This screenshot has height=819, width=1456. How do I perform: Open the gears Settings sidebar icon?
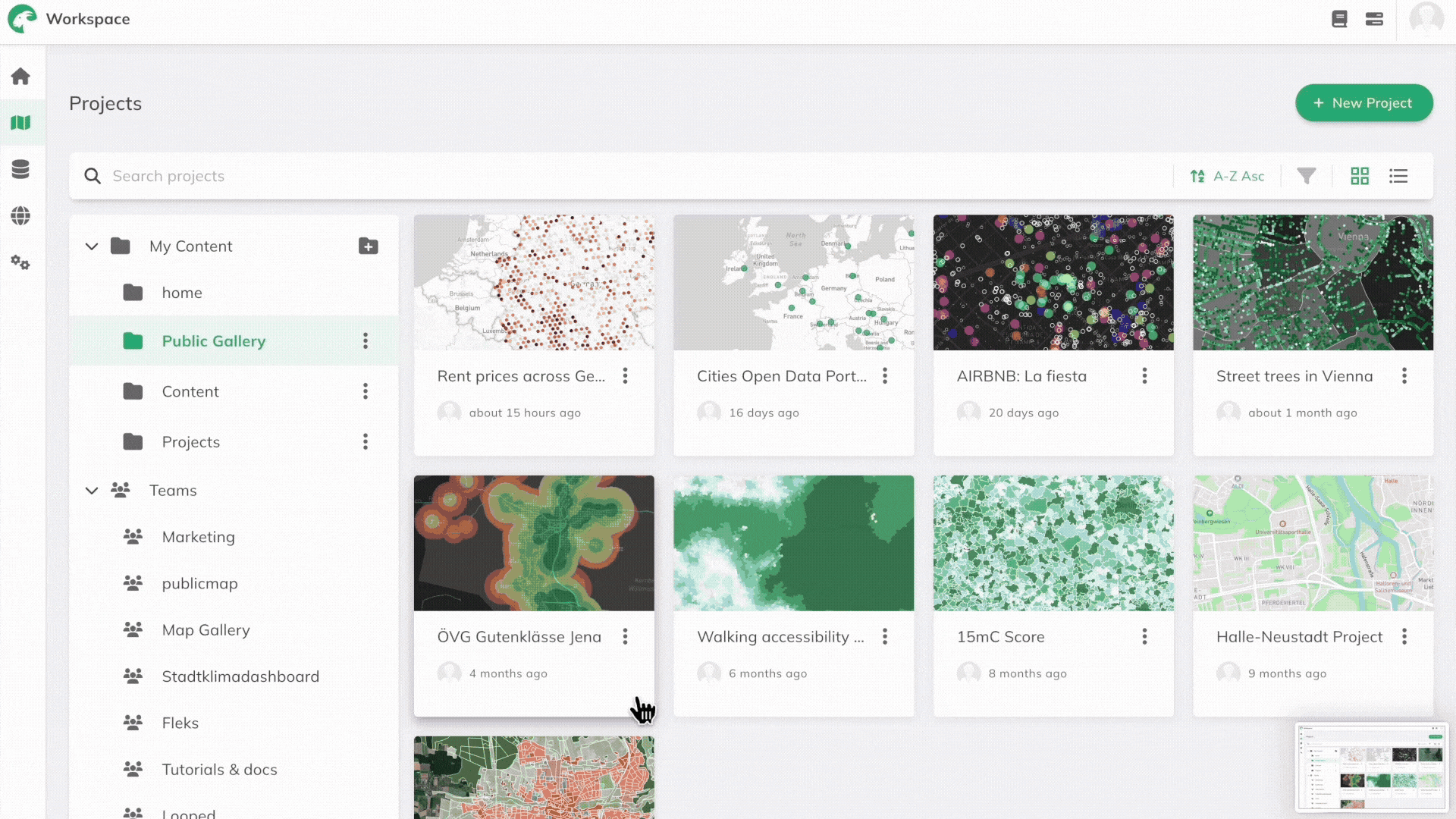[20, 262]
